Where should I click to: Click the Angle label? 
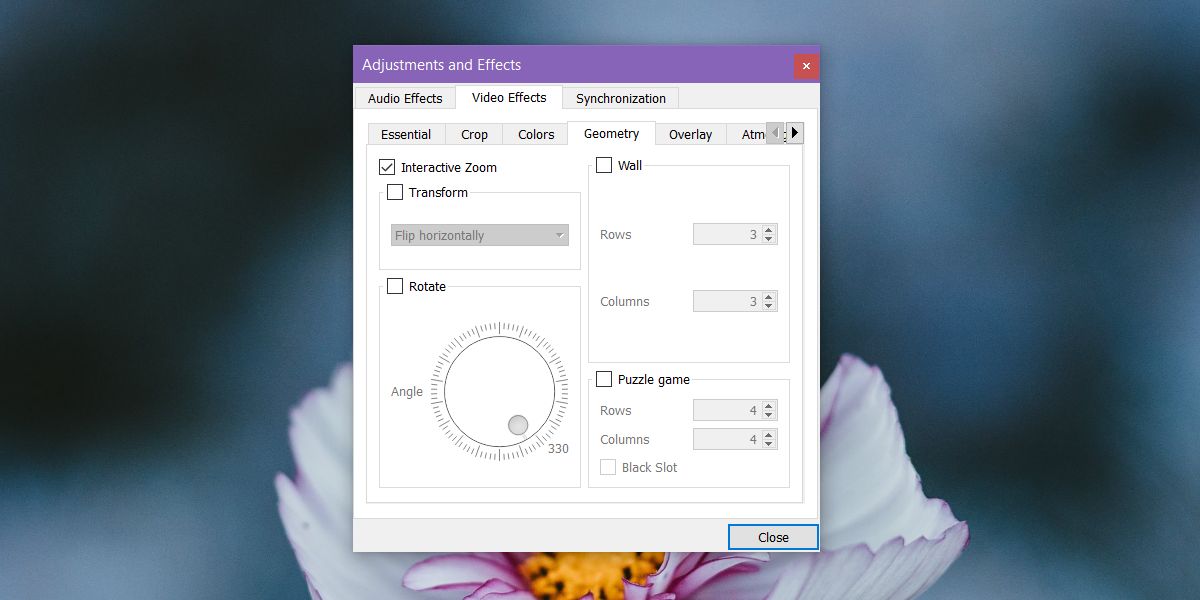pos(407,392)
